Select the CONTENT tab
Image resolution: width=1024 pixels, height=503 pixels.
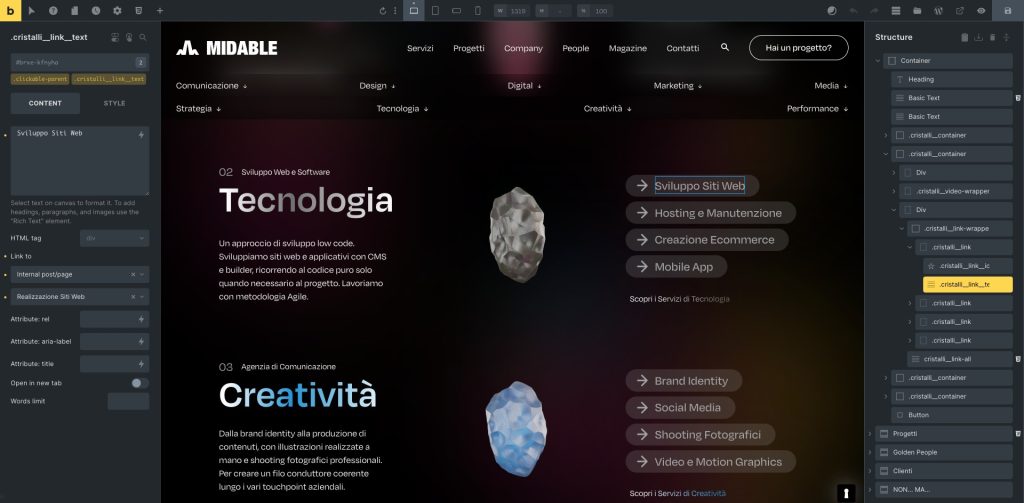45,103
